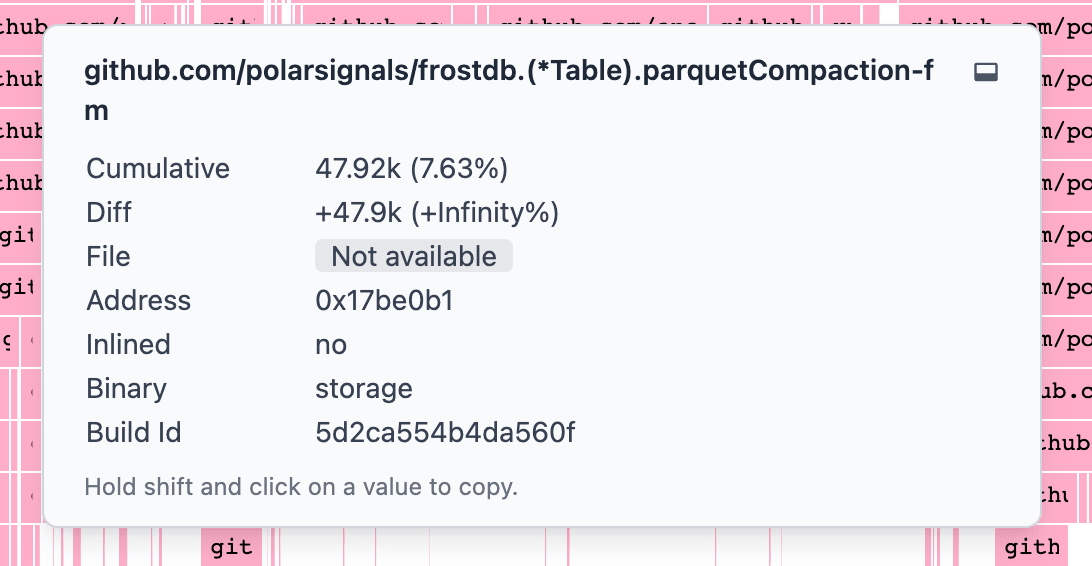1092x566 pixels.
Task: Select the Address value 0x17be0b1
Action: [384, 301]
